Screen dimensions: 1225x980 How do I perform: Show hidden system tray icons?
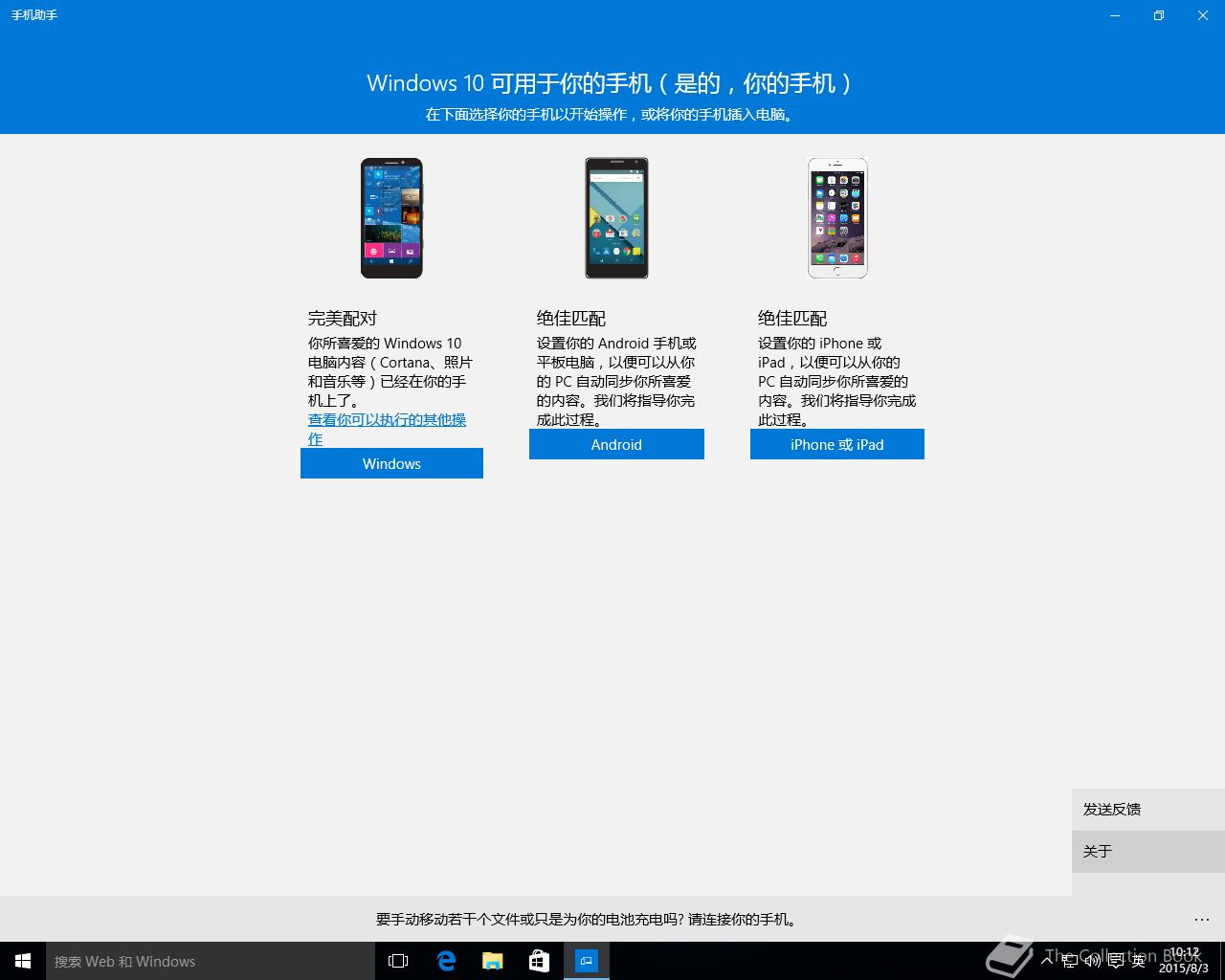pos(1047,961)
